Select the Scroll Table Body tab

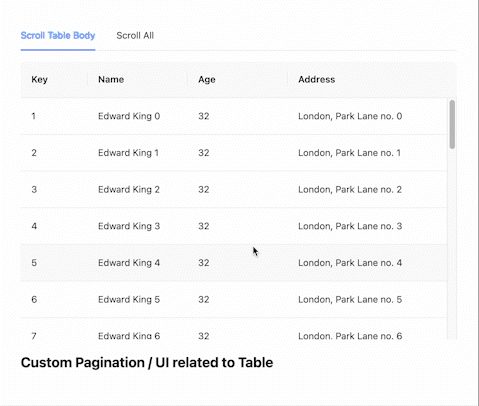click(x=58, y=36)
